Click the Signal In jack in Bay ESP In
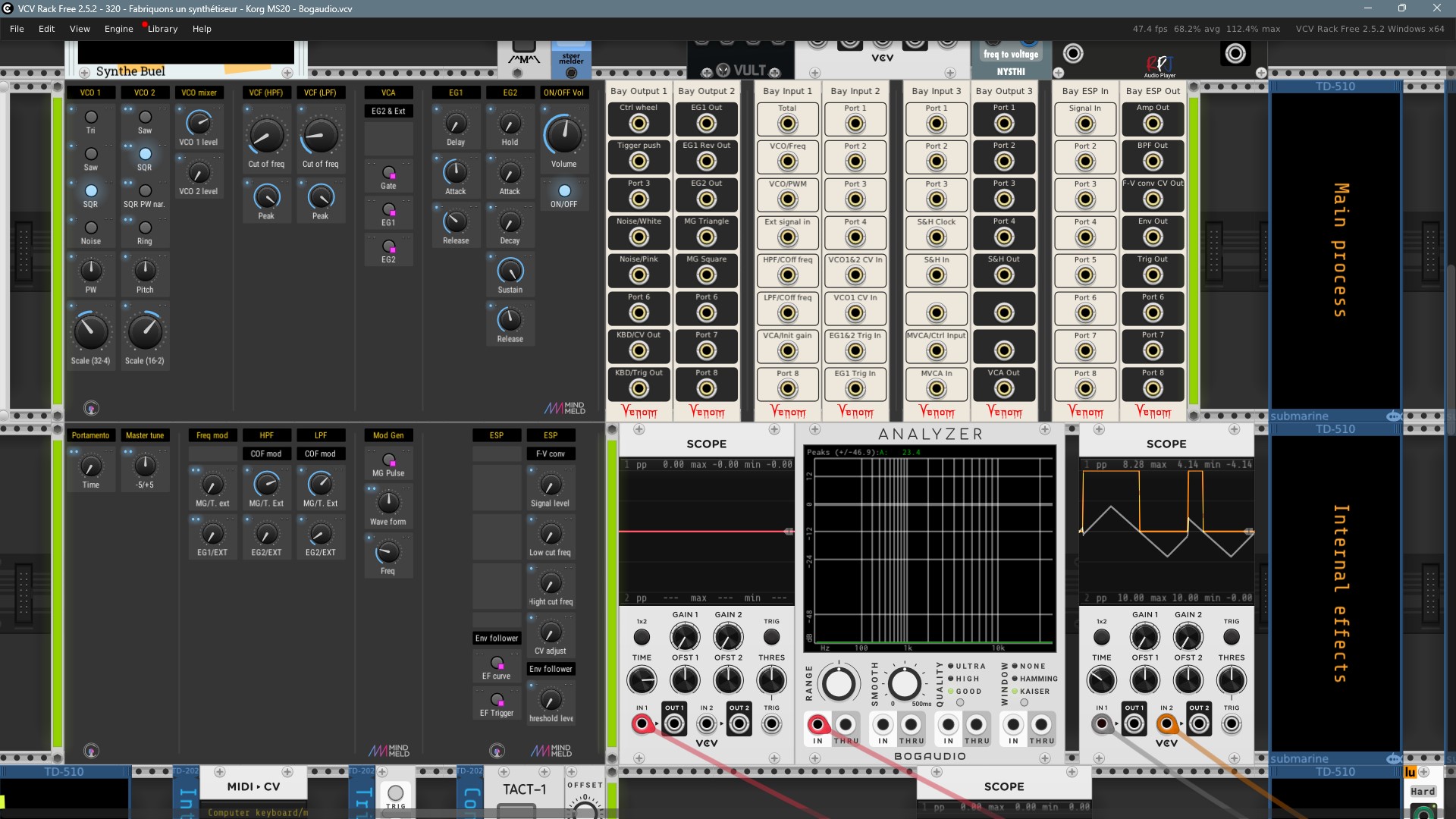 (1085, 124)
